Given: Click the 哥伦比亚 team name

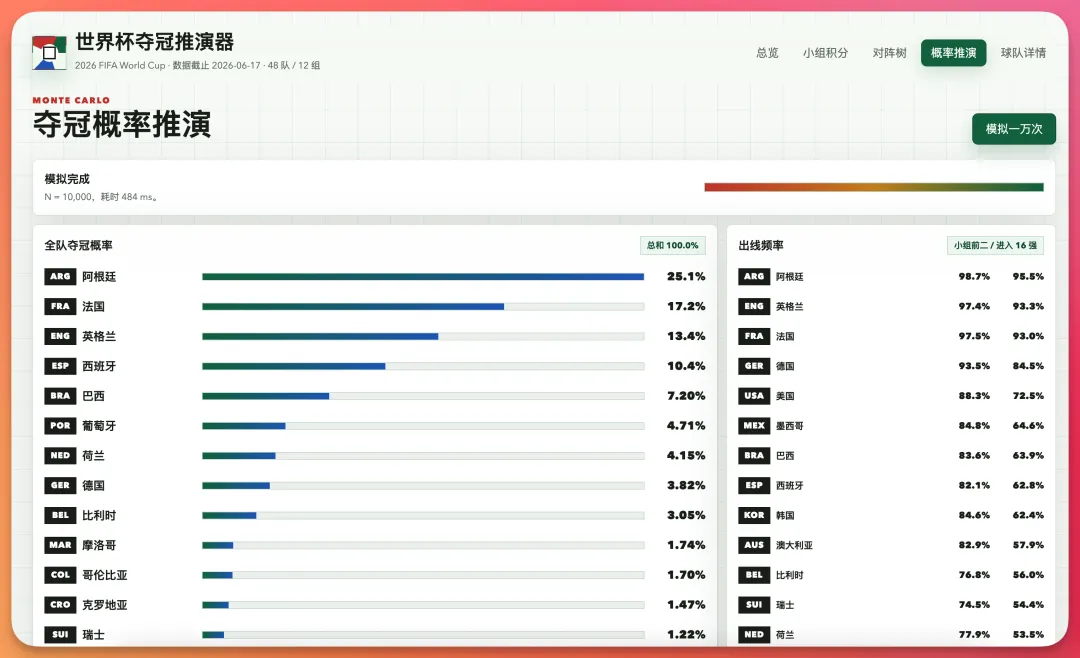Looking at the screenshot, I should pyautogui.click(x=105, y=575).
